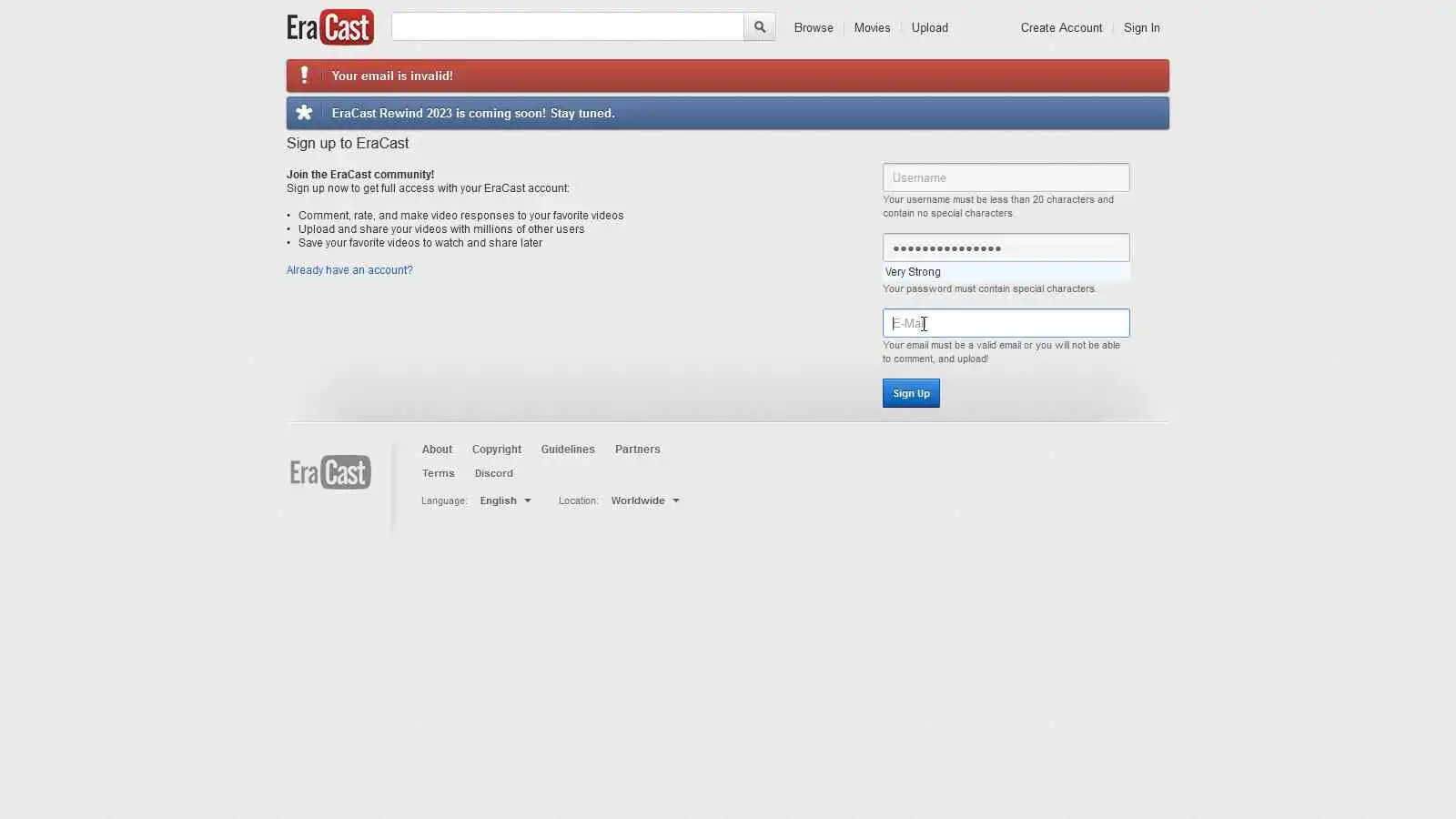The image size is (1456, 819).
Task: Open the Sign In page
Action: pos(1142,28)
